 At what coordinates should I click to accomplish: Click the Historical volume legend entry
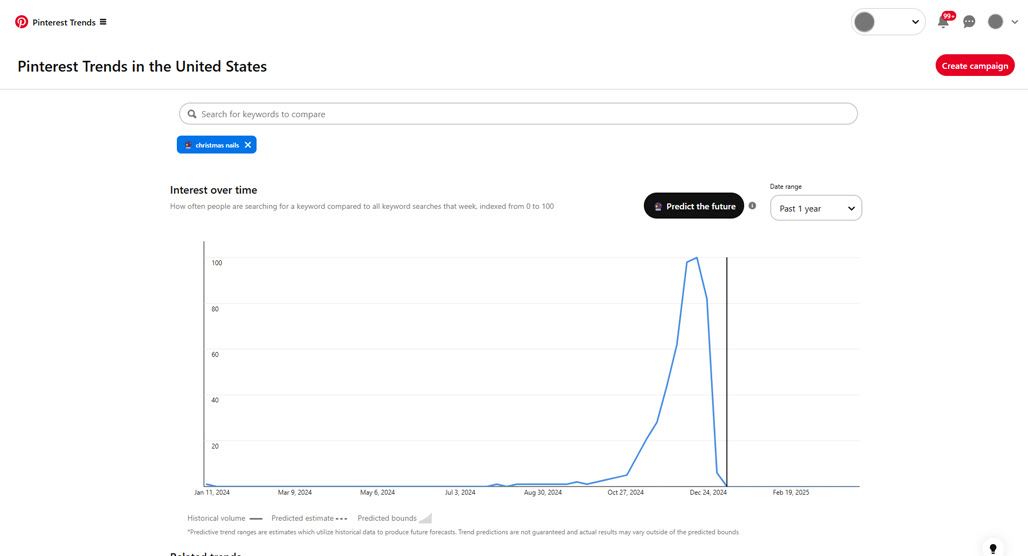[224, 518]
